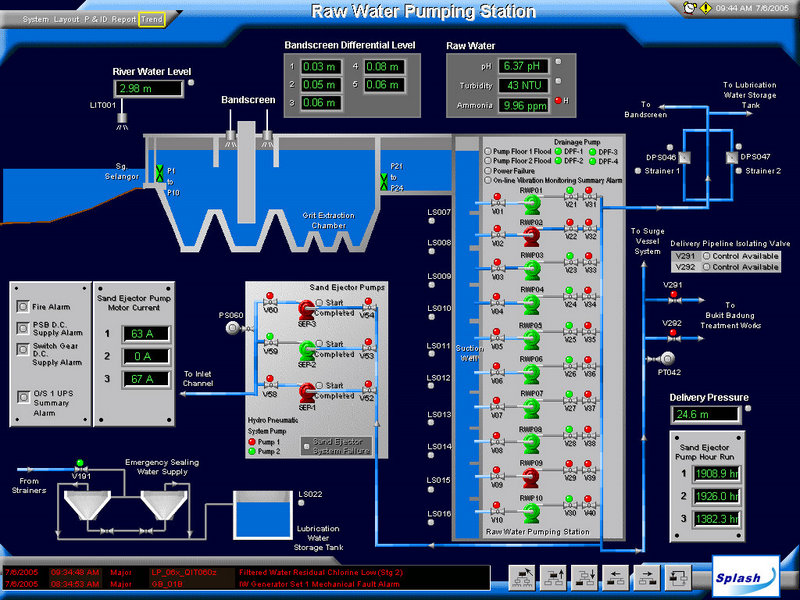This screenshot has height=600, width=800.
Task: Toggle the Fire Alarm indicator
Action: click(x=22, y=306)
